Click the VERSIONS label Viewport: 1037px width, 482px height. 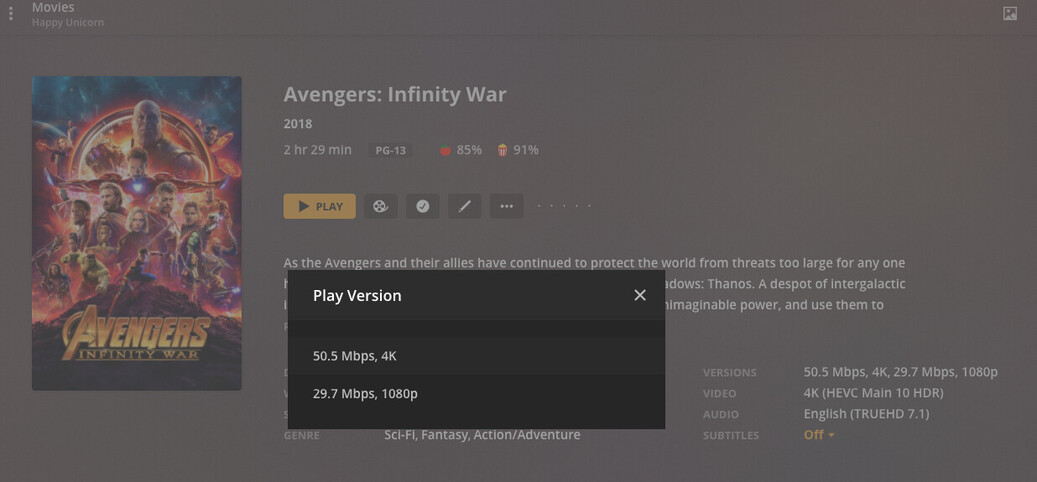729,373
